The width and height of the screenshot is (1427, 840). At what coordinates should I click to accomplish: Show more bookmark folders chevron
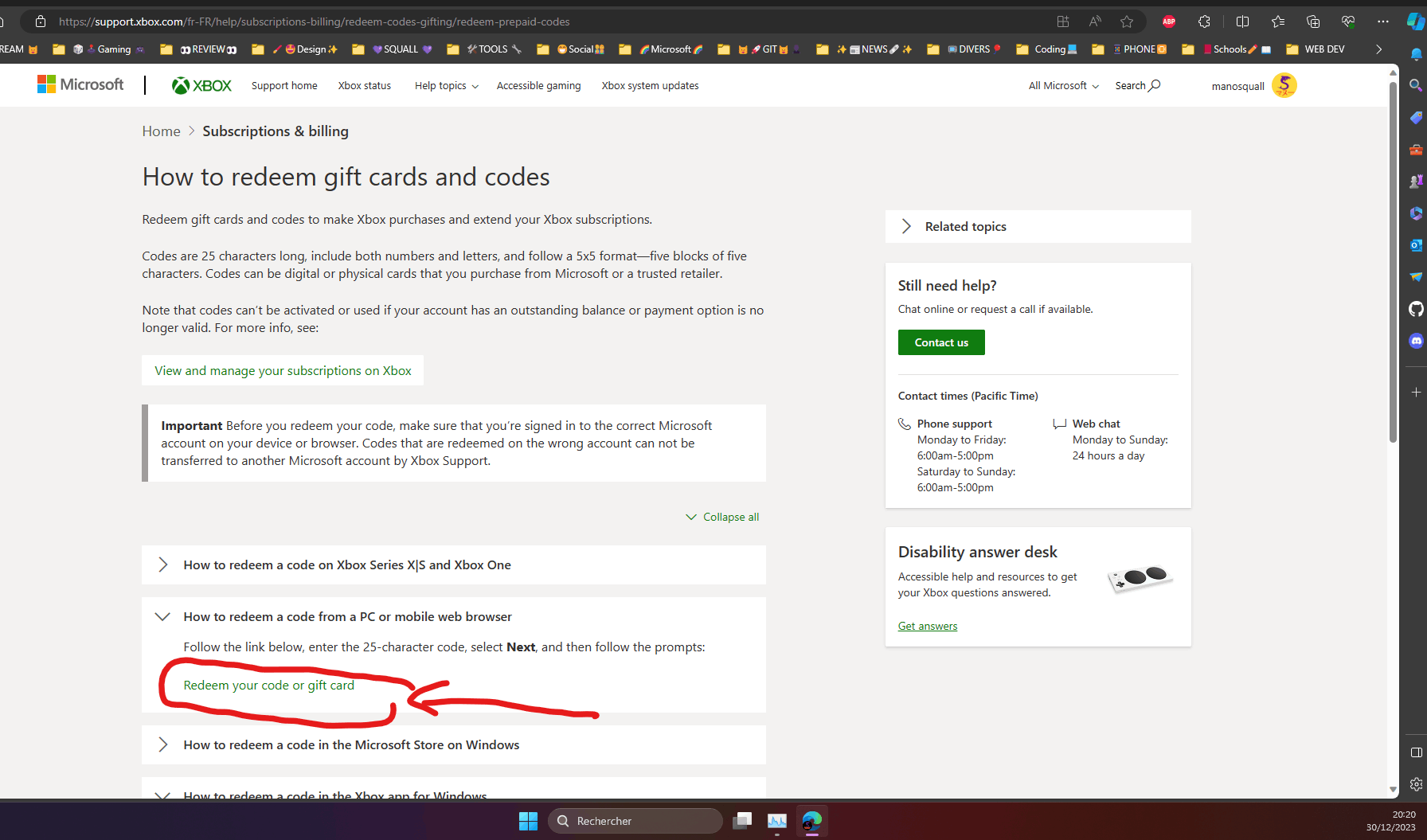click(x=1378, y=49)
